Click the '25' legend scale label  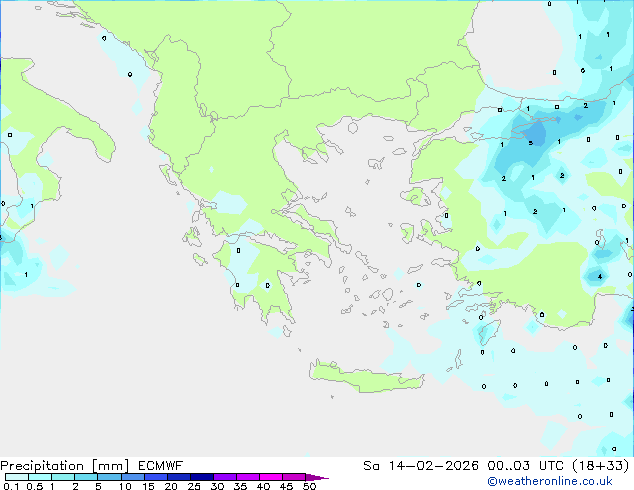click(x=194, y=486)
